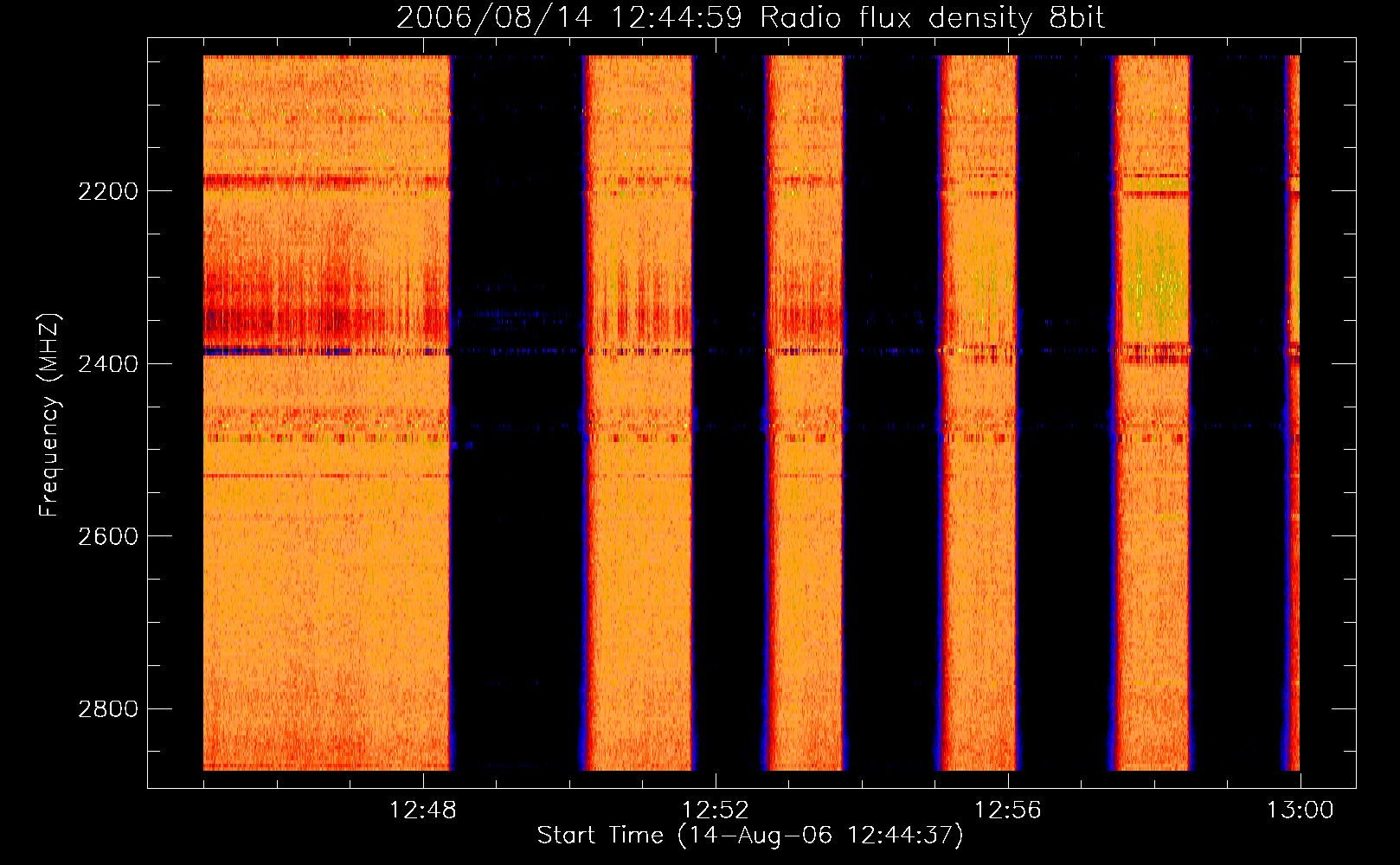
Task: Click the 2800 frequency tick label
Action: (107, 709)
